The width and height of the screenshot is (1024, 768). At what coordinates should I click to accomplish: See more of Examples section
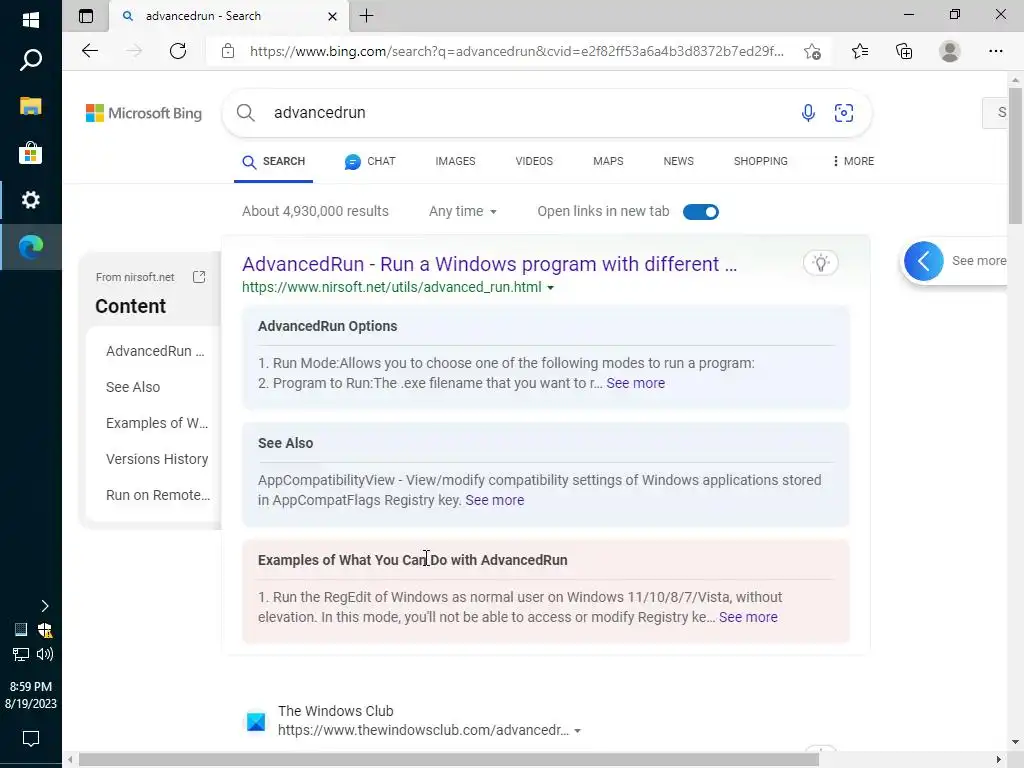point(748,617)
